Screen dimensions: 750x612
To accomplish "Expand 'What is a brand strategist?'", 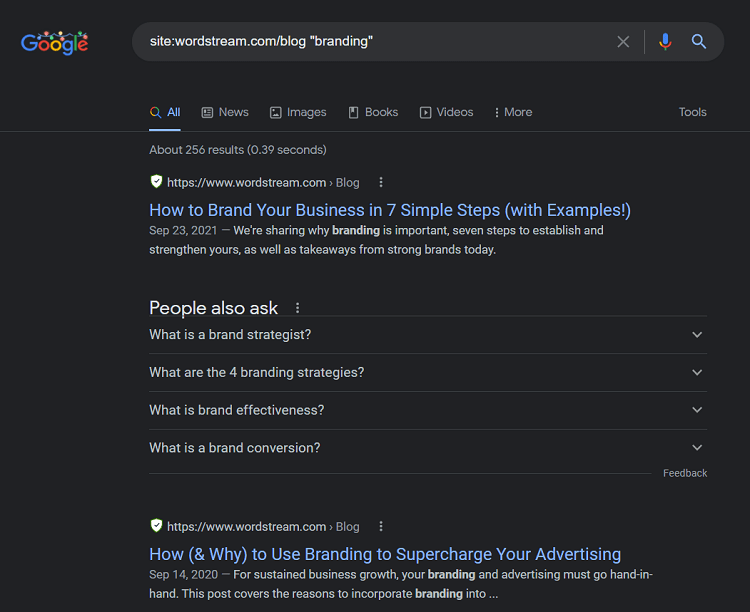I will (428, 334).
